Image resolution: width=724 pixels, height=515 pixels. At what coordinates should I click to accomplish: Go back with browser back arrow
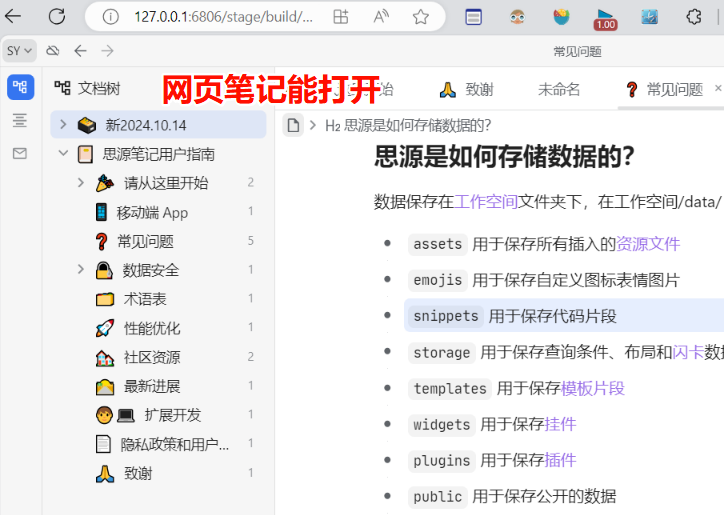[13, 16]
